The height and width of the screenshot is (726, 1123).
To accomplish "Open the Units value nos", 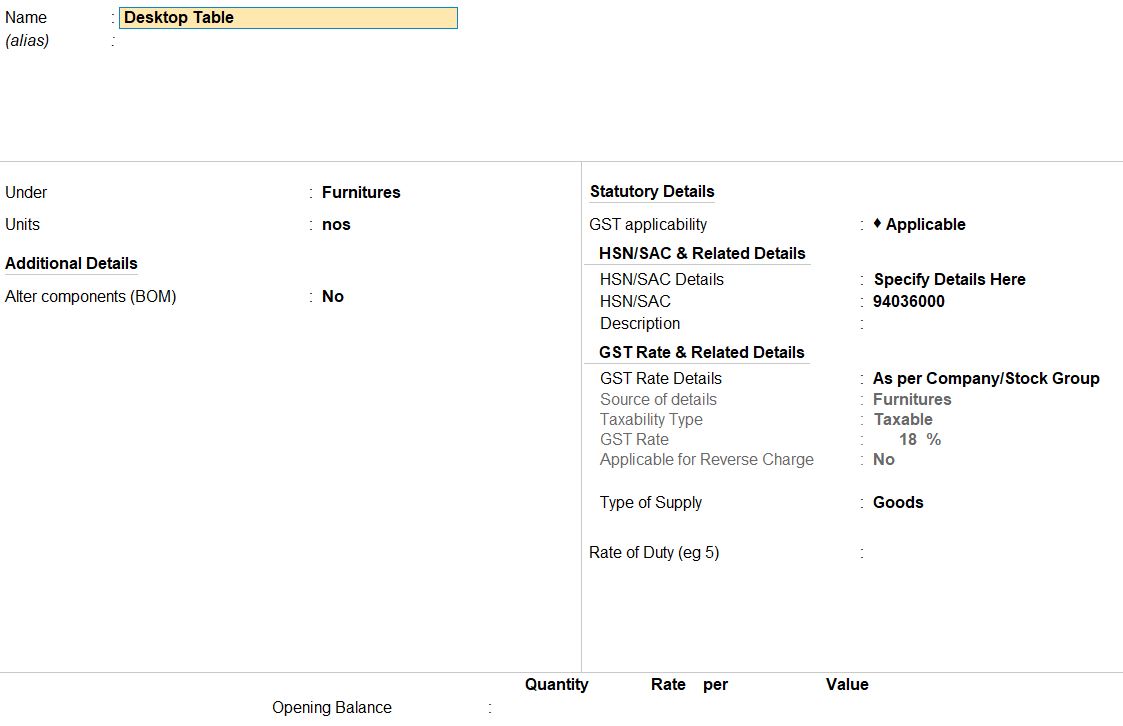I will pos(336,225).
